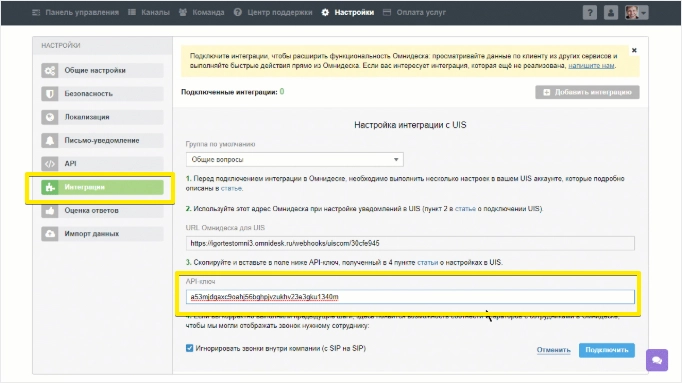Viewport: 682px width, 383px height.
Task: Select Интеграции in the sidebar
Action: 102,187
